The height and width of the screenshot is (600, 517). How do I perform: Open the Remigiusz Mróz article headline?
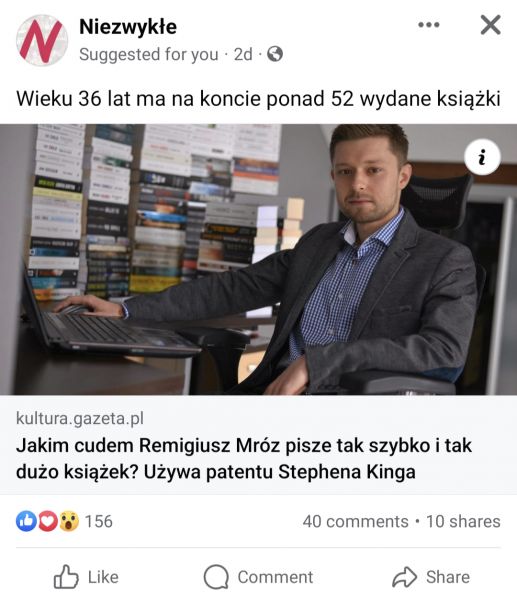244,458
